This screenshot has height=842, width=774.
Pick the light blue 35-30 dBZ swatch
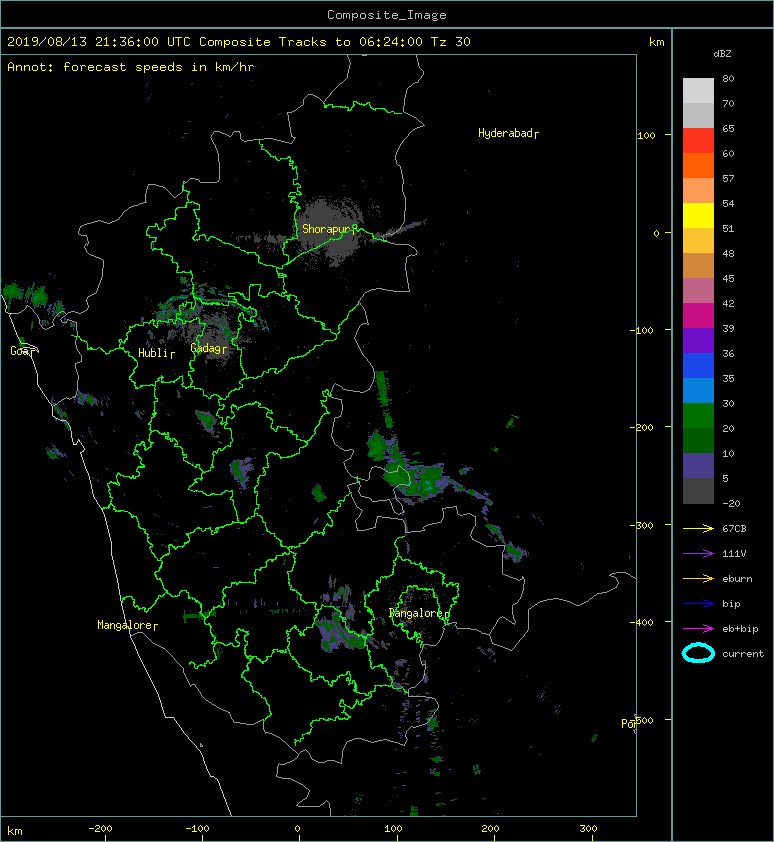(698, 390)
